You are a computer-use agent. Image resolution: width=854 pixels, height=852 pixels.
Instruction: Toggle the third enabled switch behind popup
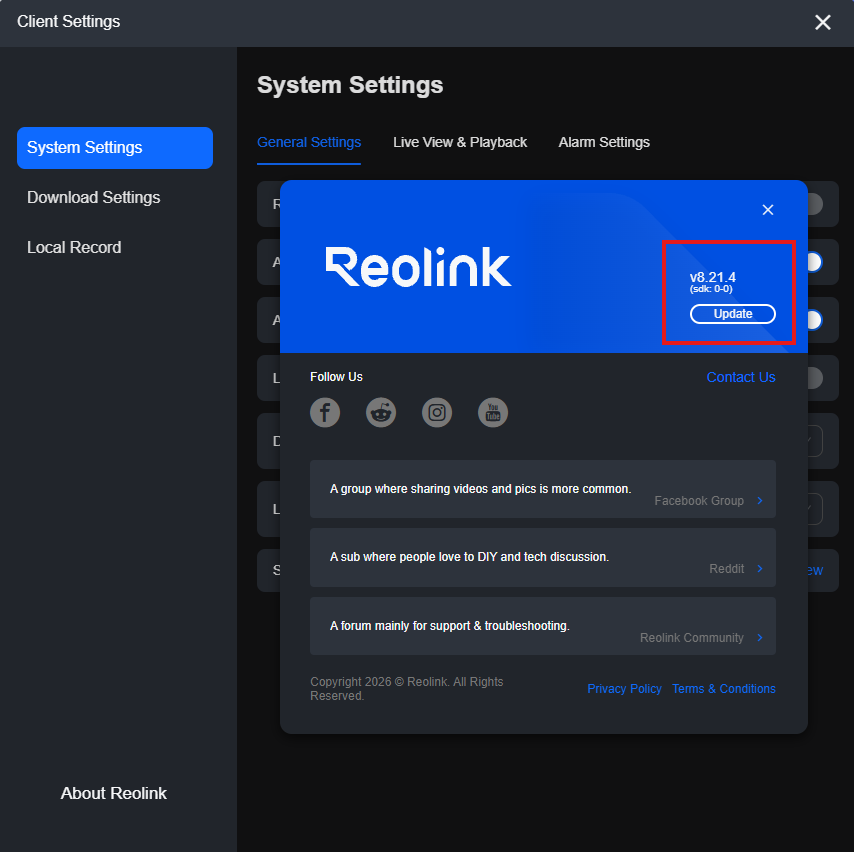815,320
